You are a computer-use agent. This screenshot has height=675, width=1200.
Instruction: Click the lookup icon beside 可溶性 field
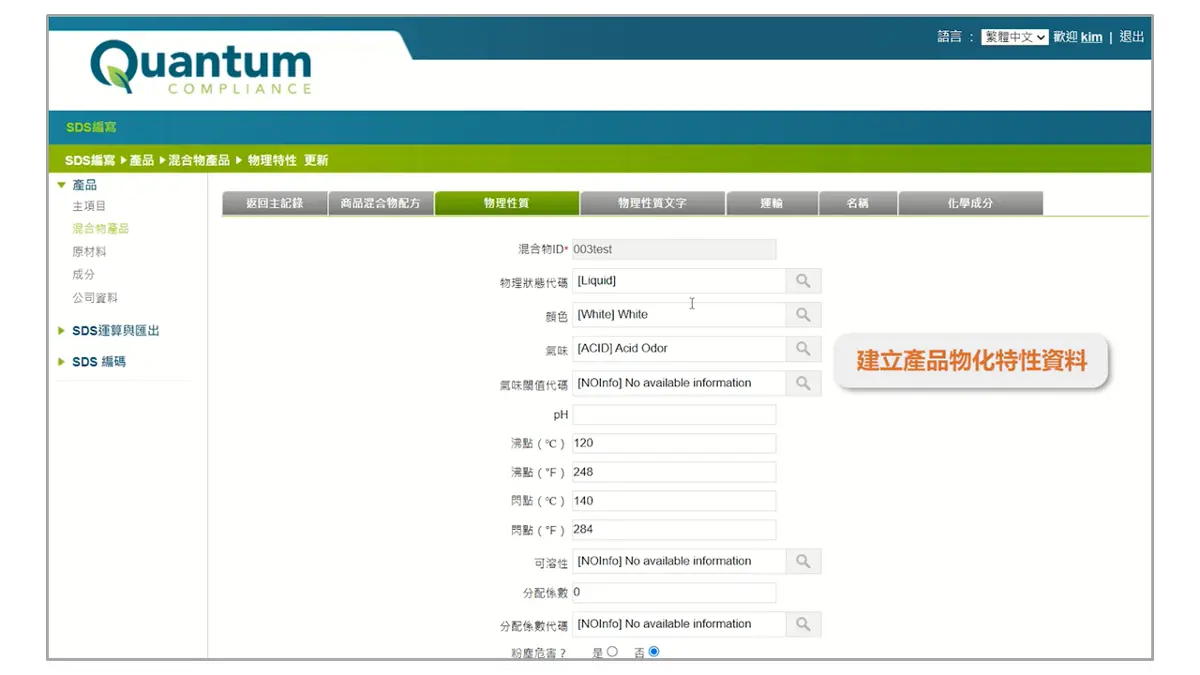point(803,562)
